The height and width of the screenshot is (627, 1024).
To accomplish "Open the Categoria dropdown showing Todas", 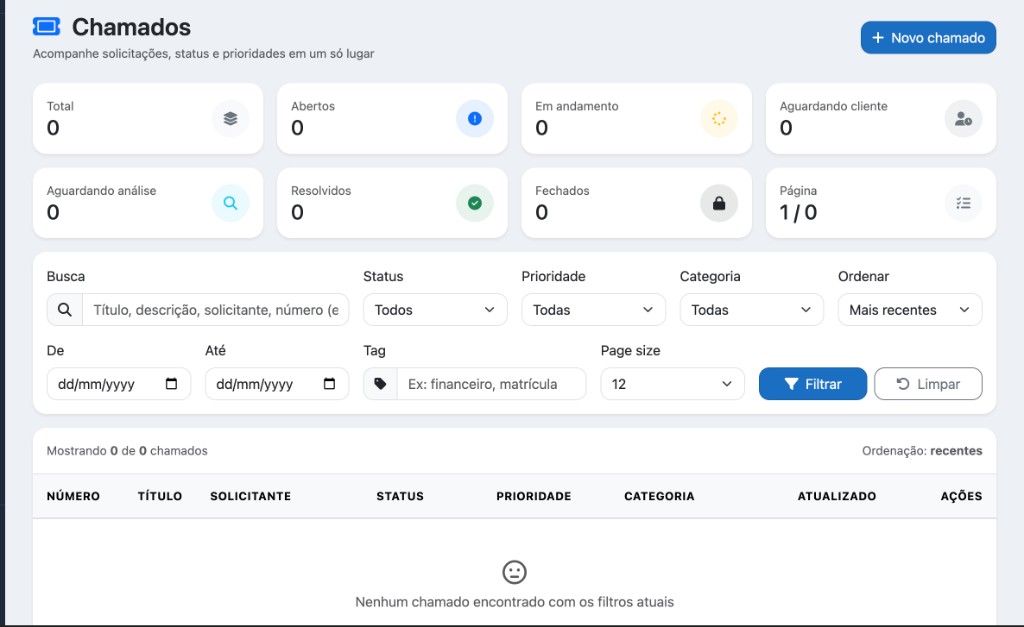I will coord(752,310).
